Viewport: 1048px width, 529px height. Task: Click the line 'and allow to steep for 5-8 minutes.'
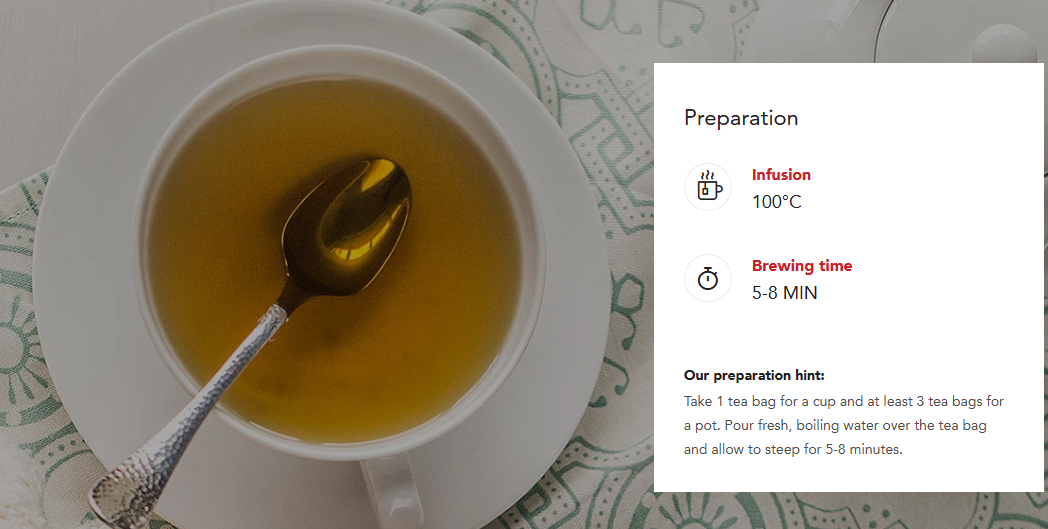(793, 449)
